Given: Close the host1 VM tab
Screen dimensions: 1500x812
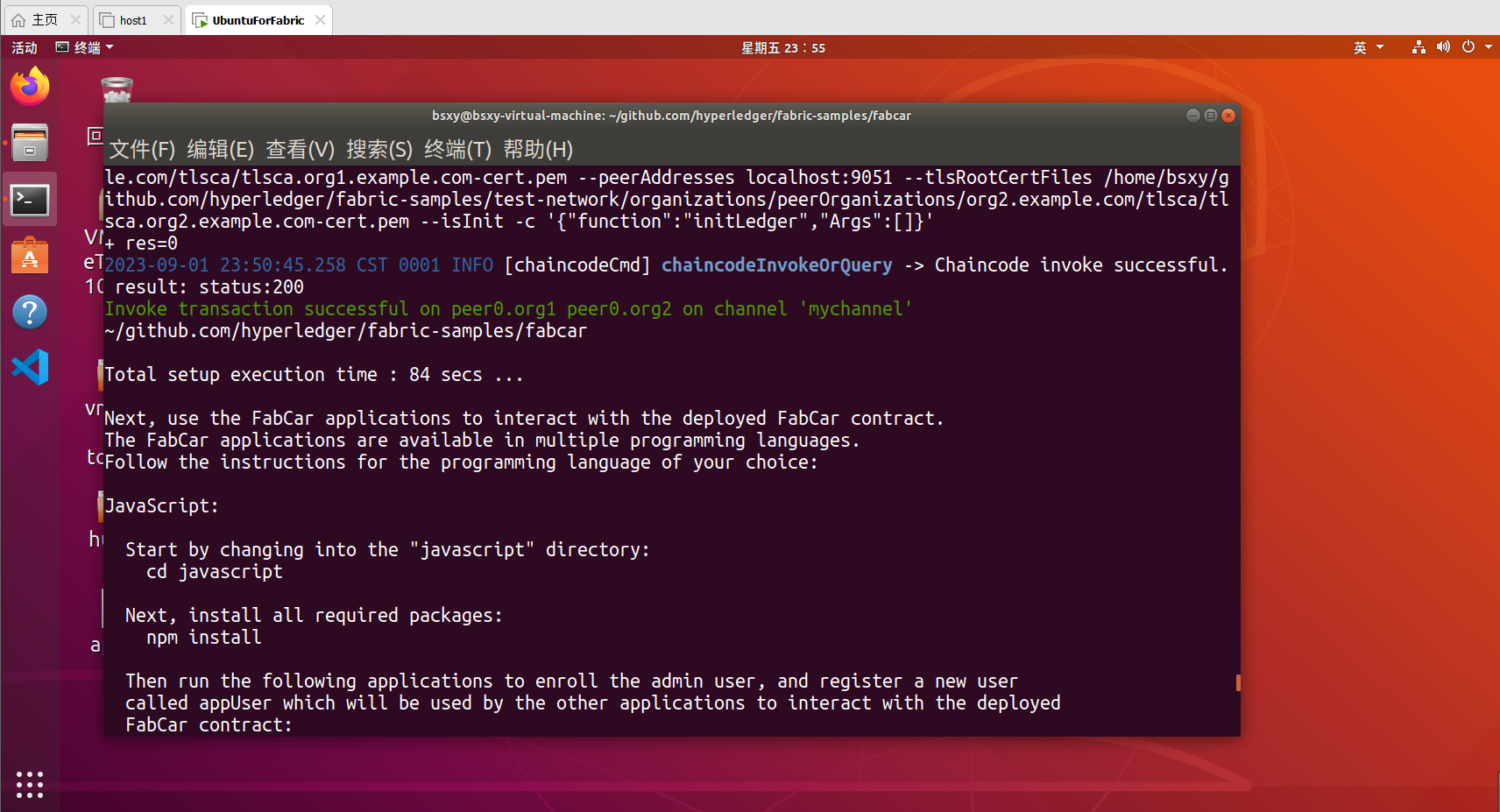Looking at the screenshot, I should [168, 20].
